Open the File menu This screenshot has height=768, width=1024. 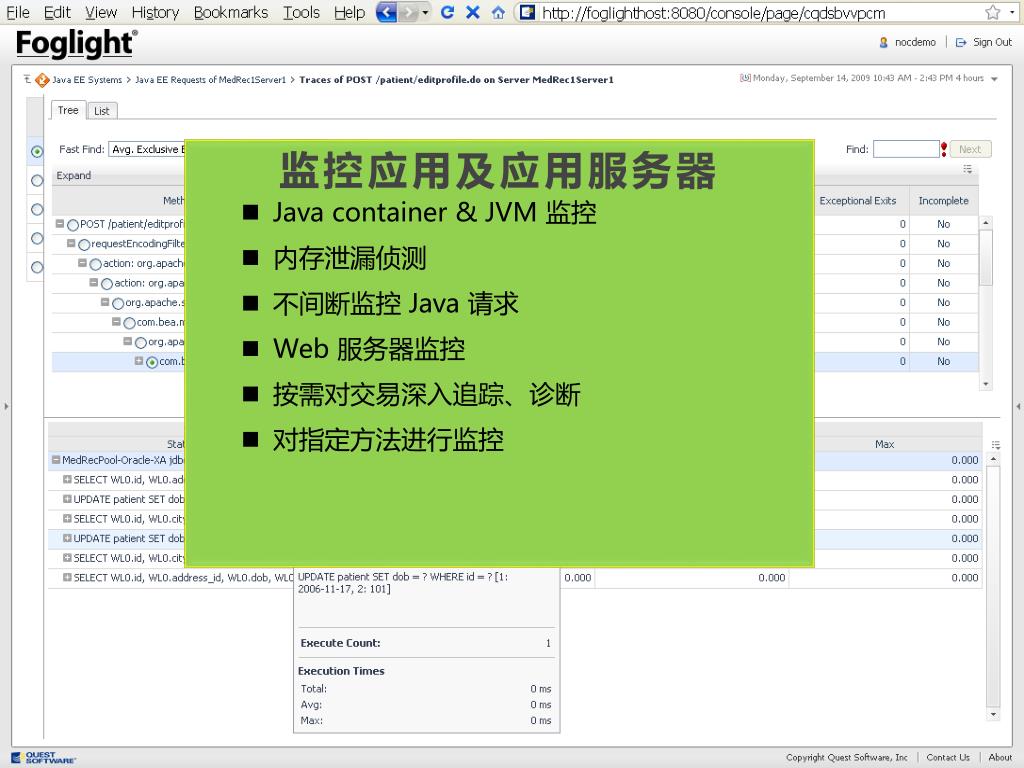[x=18, y=12]
